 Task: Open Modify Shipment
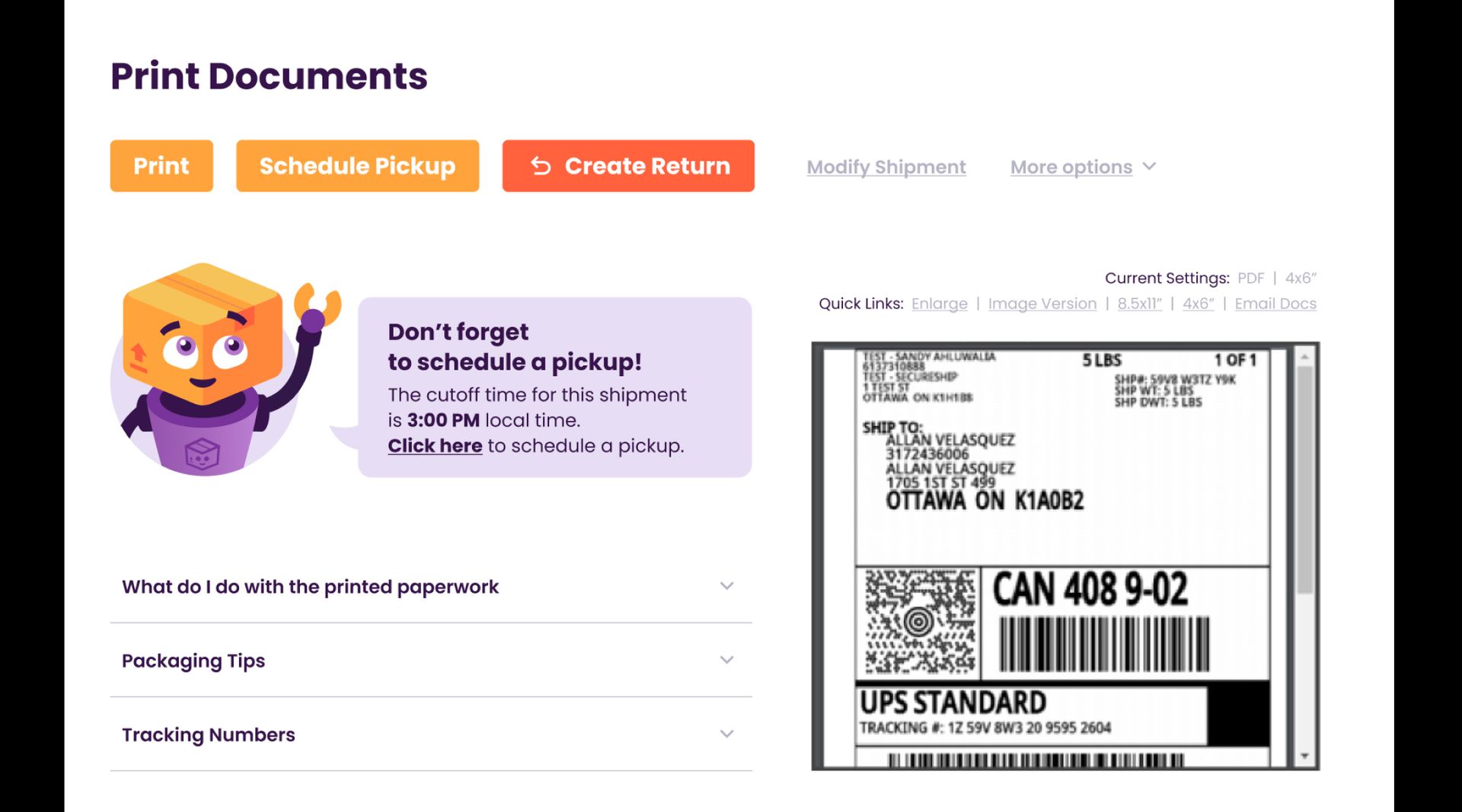pos(886,167)
